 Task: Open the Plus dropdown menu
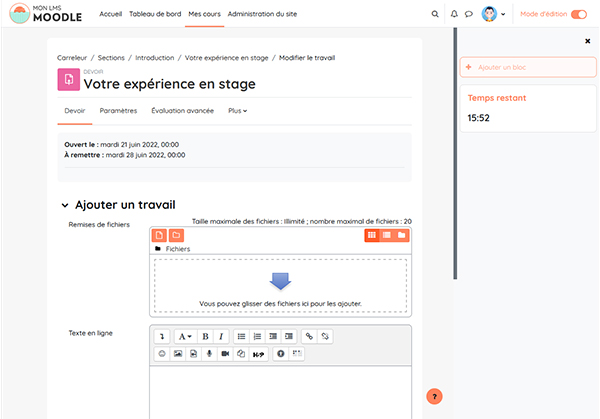coord(237,110)
